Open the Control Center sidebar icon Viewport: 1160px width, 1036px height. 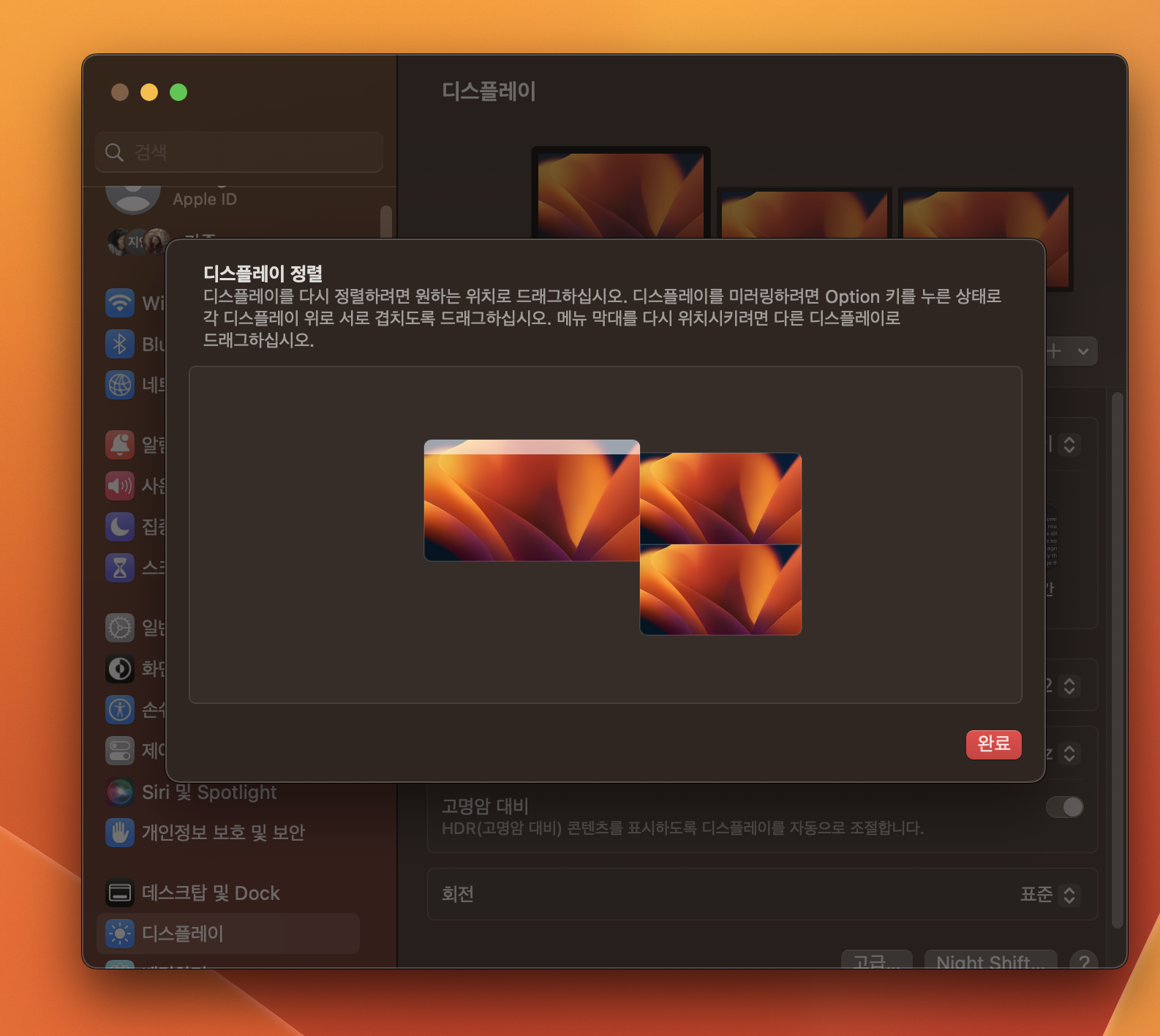(120, 751)
